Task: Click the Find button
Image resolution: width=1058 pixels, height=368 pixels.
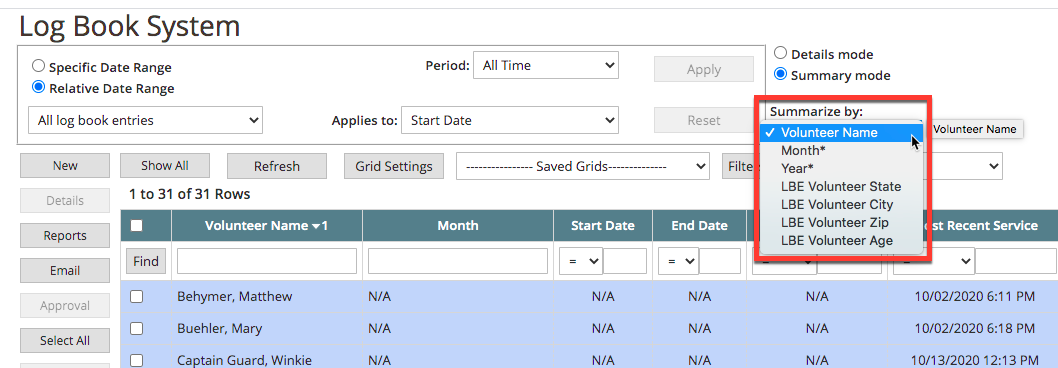Action: tap(146, 261)
